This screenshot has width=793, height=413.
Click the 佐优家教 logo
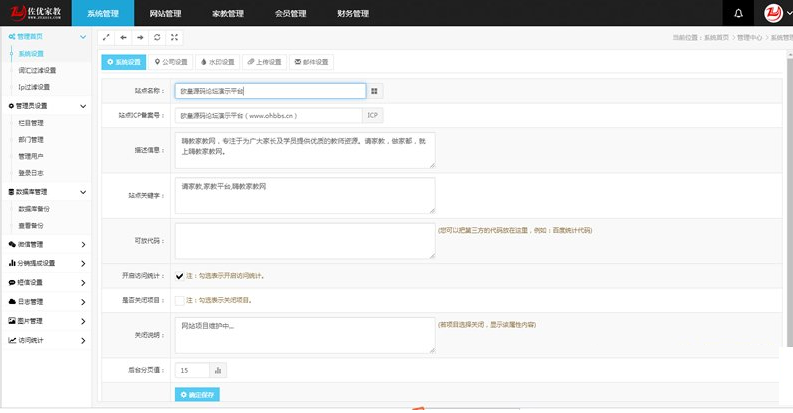coord(35,13)
